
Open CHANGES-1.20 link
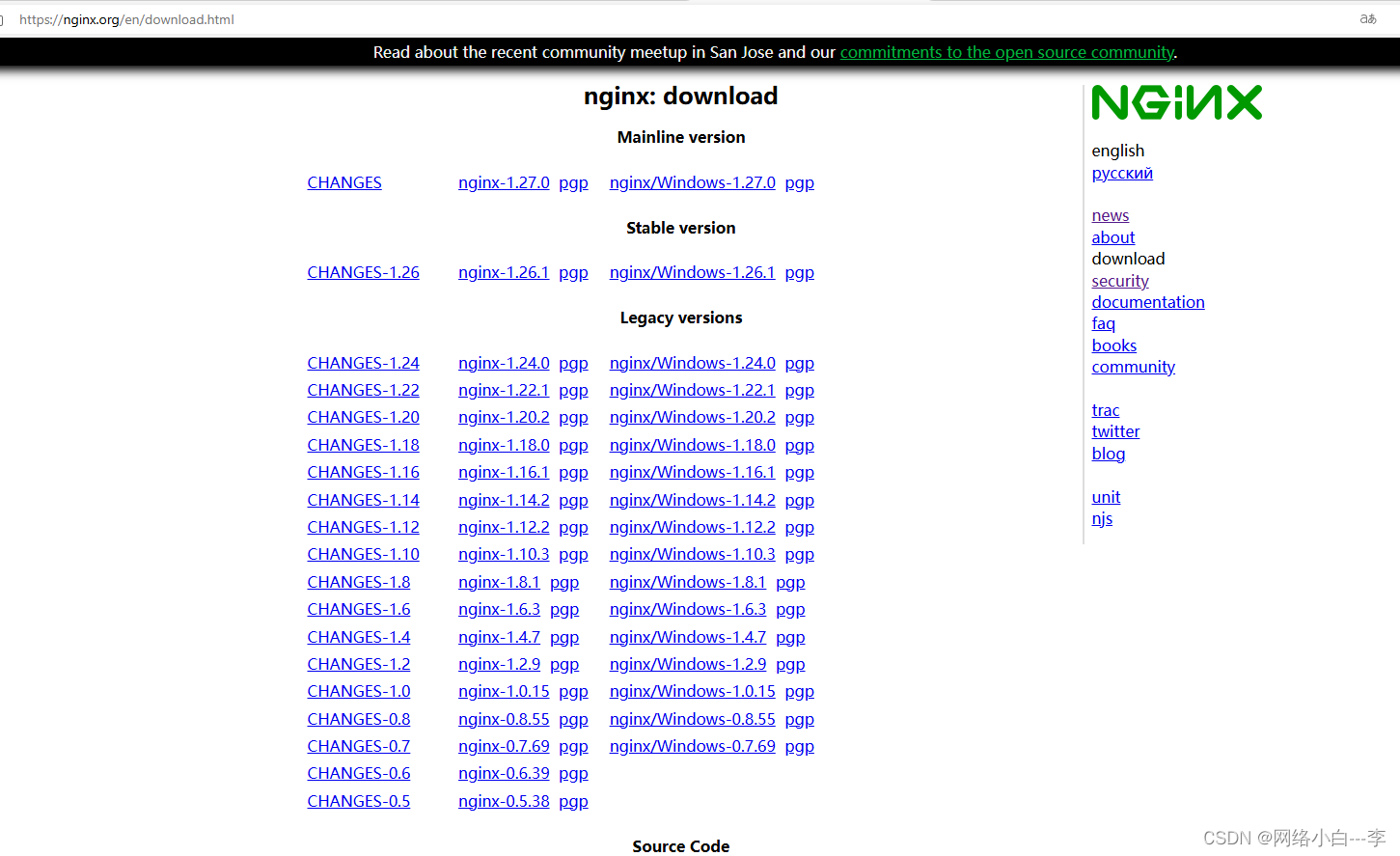tap(363, 417)
